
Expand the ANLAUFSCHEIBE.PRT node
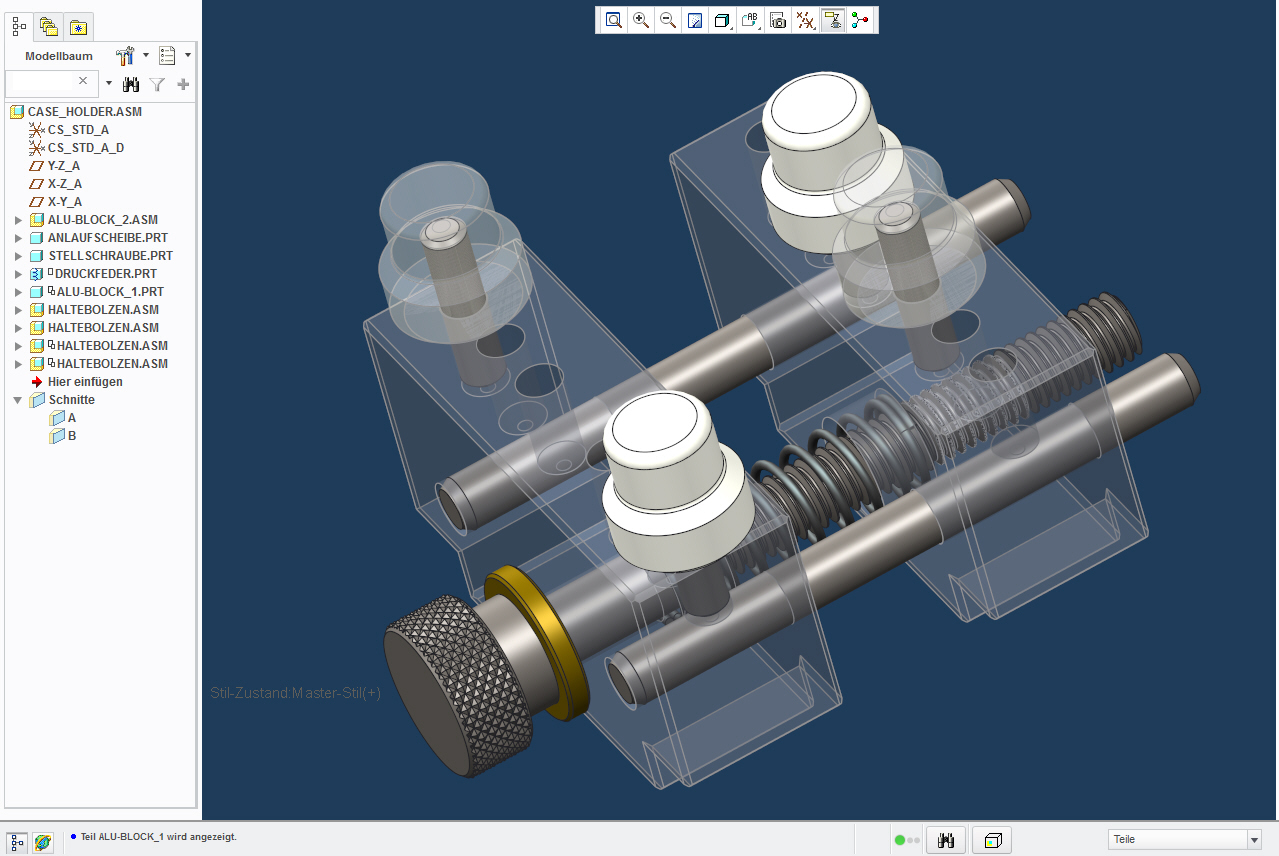(x=17, y=238)
